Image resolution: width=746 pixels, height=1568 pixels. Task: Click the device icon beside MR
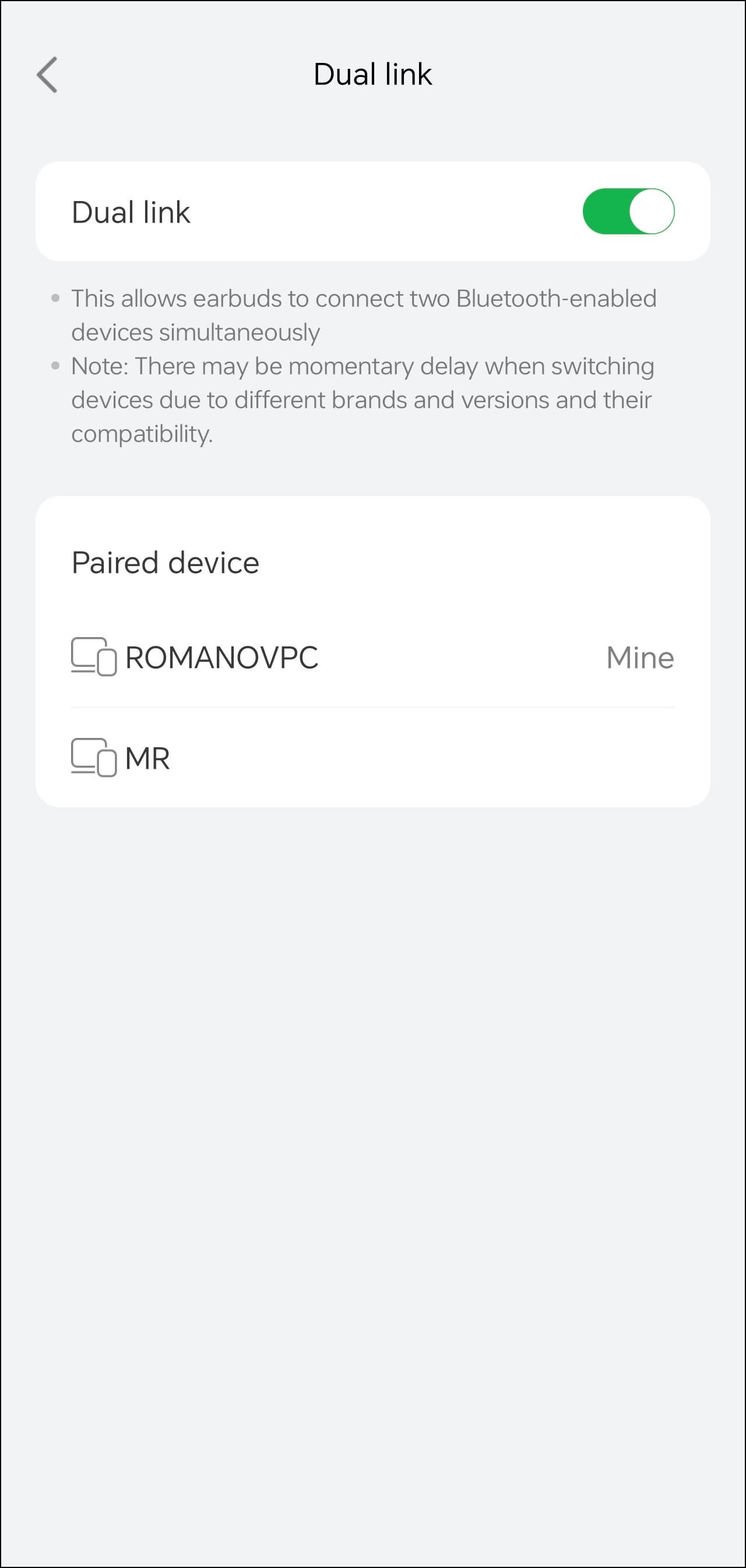pos(93,758)
